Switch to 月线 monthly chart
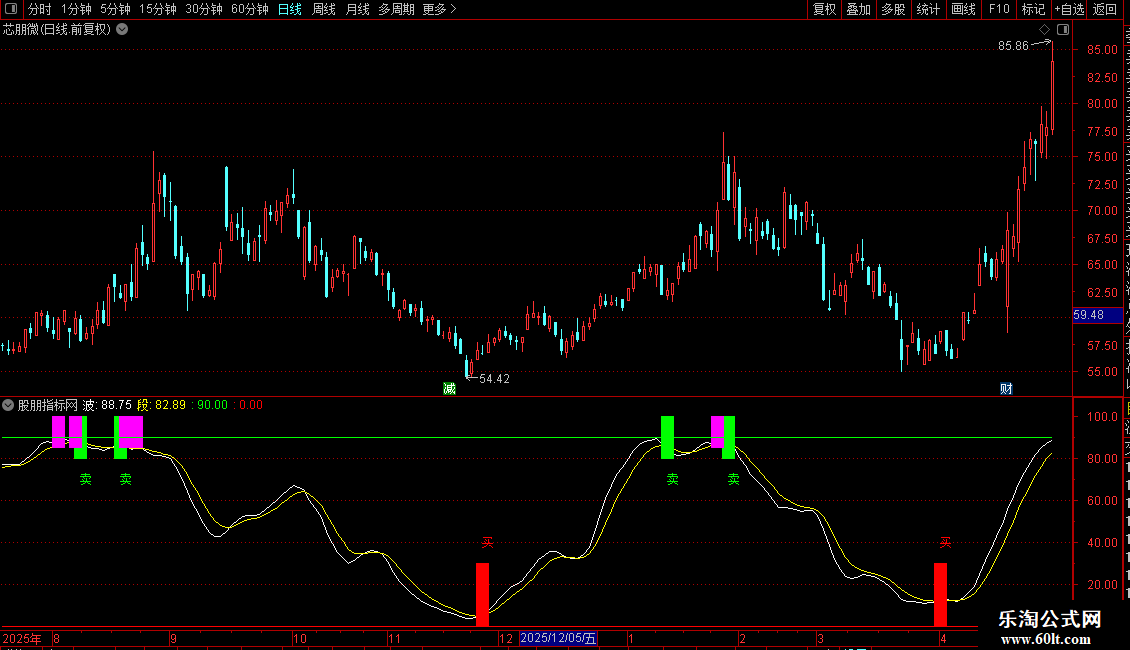The height and width of the screenshot is (650, 1130). (x=357, y=9)
